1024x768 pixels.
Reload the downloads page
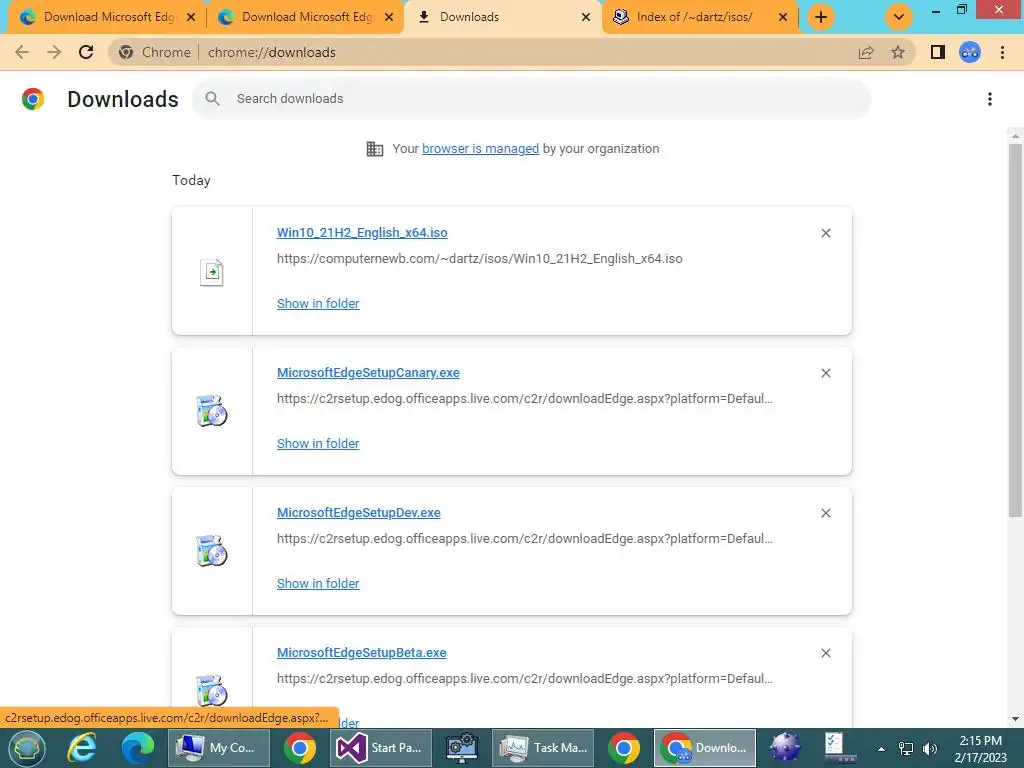point(86,52)
